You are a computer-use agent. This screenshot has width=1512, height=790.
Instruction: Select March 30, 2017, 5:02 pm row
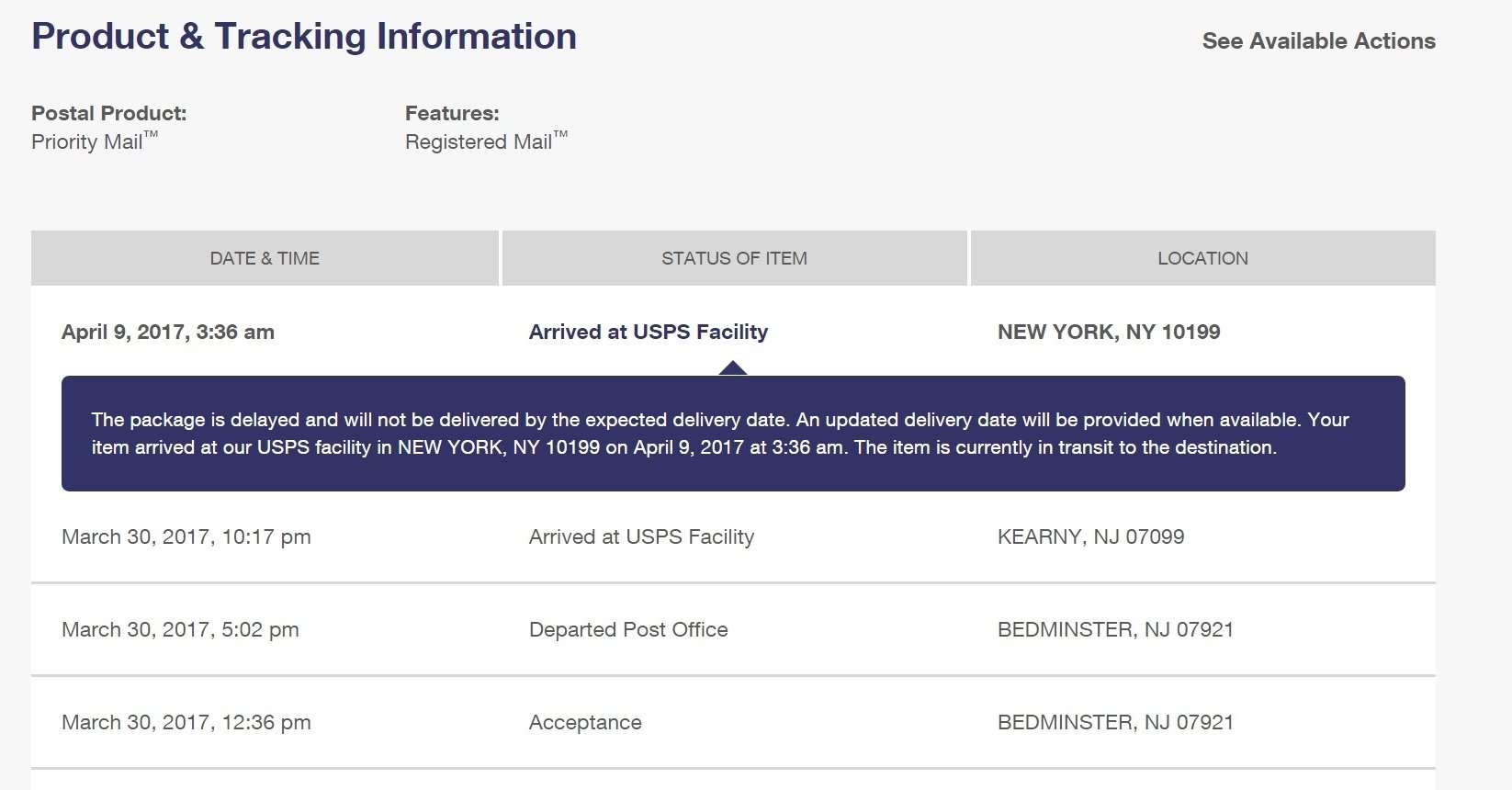click(733, 629)
